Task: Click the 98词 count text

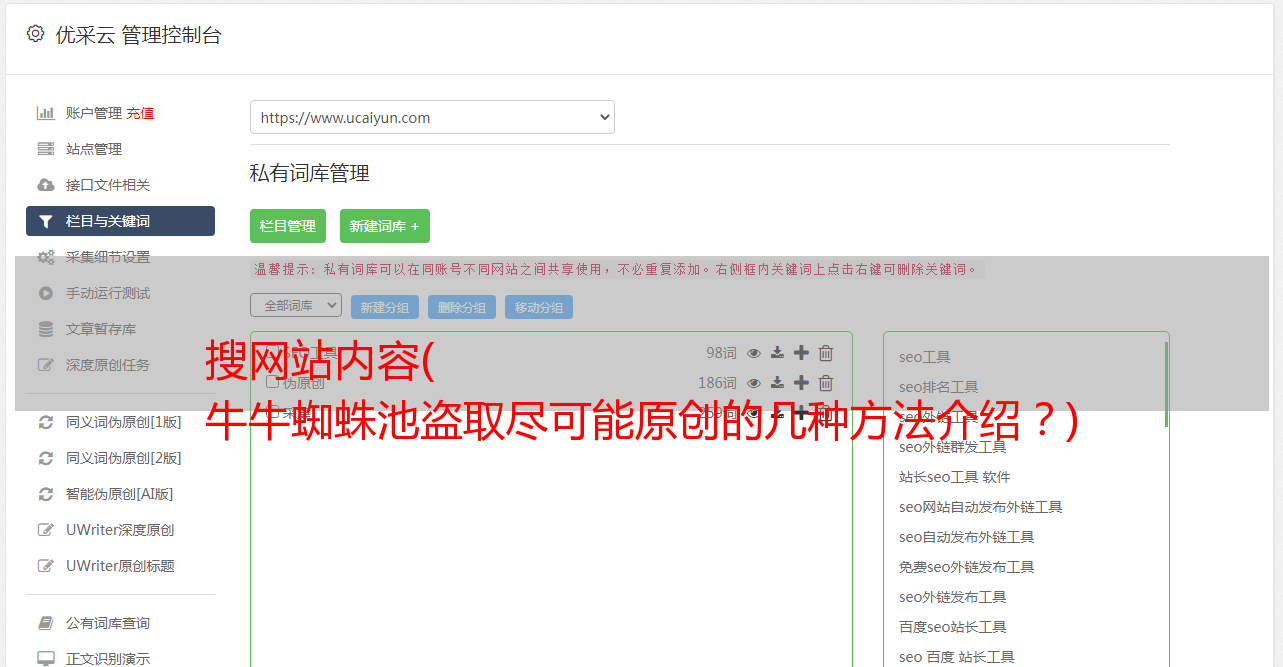Action: point(721,353)
